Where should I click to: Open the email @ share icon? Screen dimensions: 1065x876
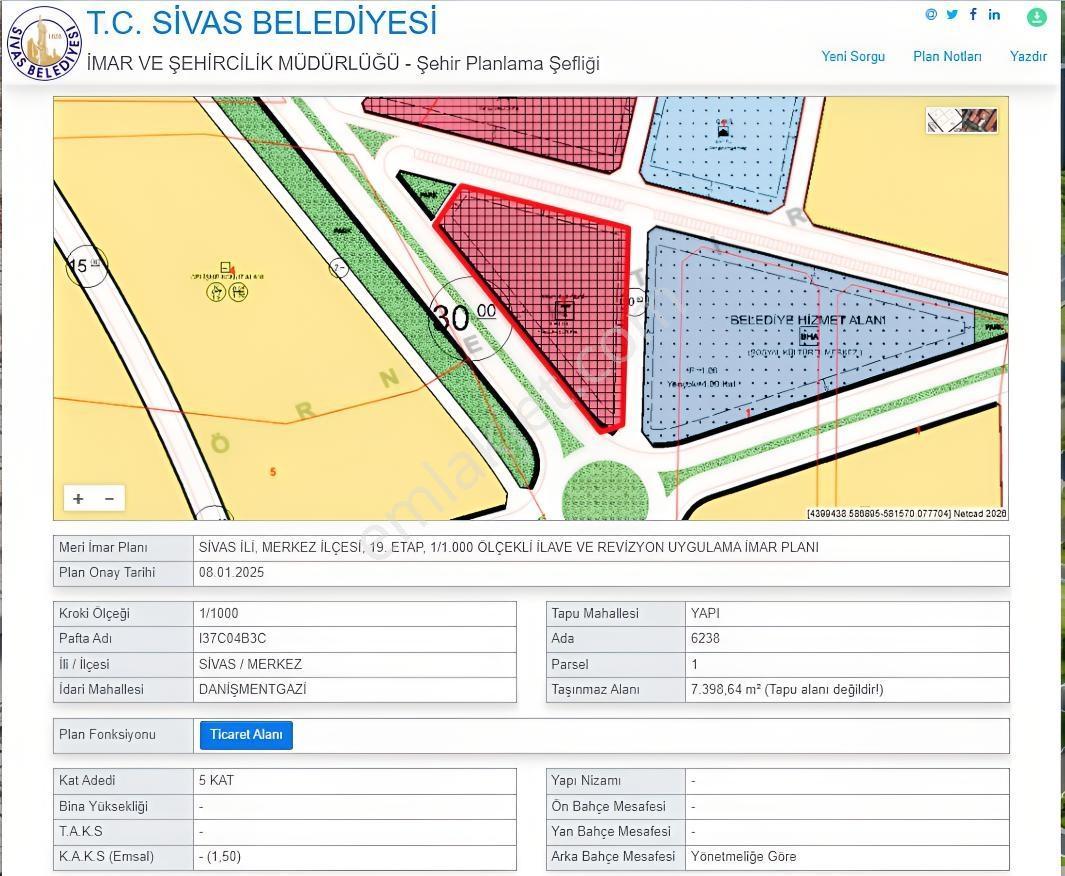(931, 14)
